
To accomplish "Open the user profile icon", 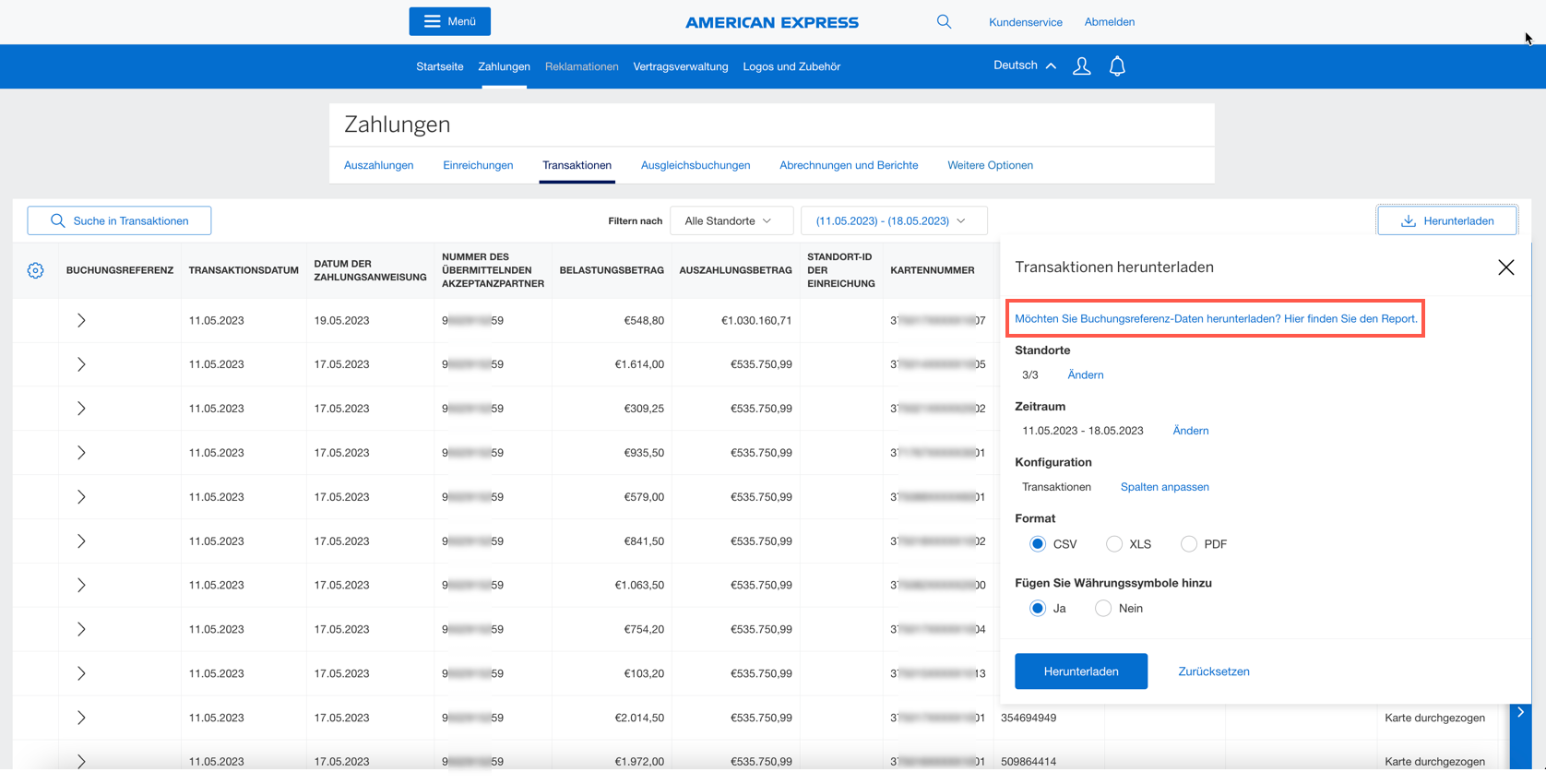I will [x=1082, y=66].
